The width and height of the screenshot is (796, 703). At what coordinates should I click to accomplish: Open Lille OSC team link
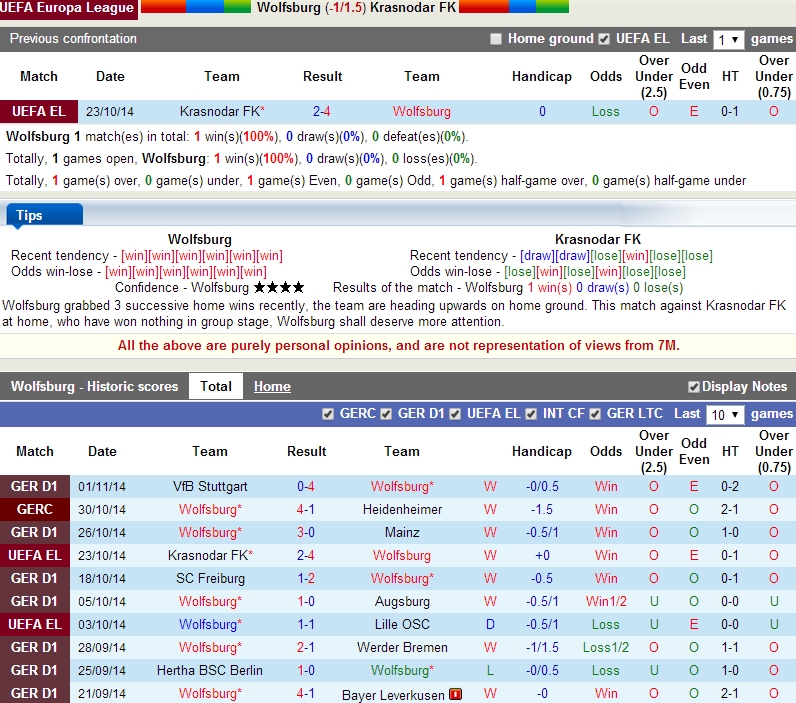pyautogui.click(x=402, y=624)
